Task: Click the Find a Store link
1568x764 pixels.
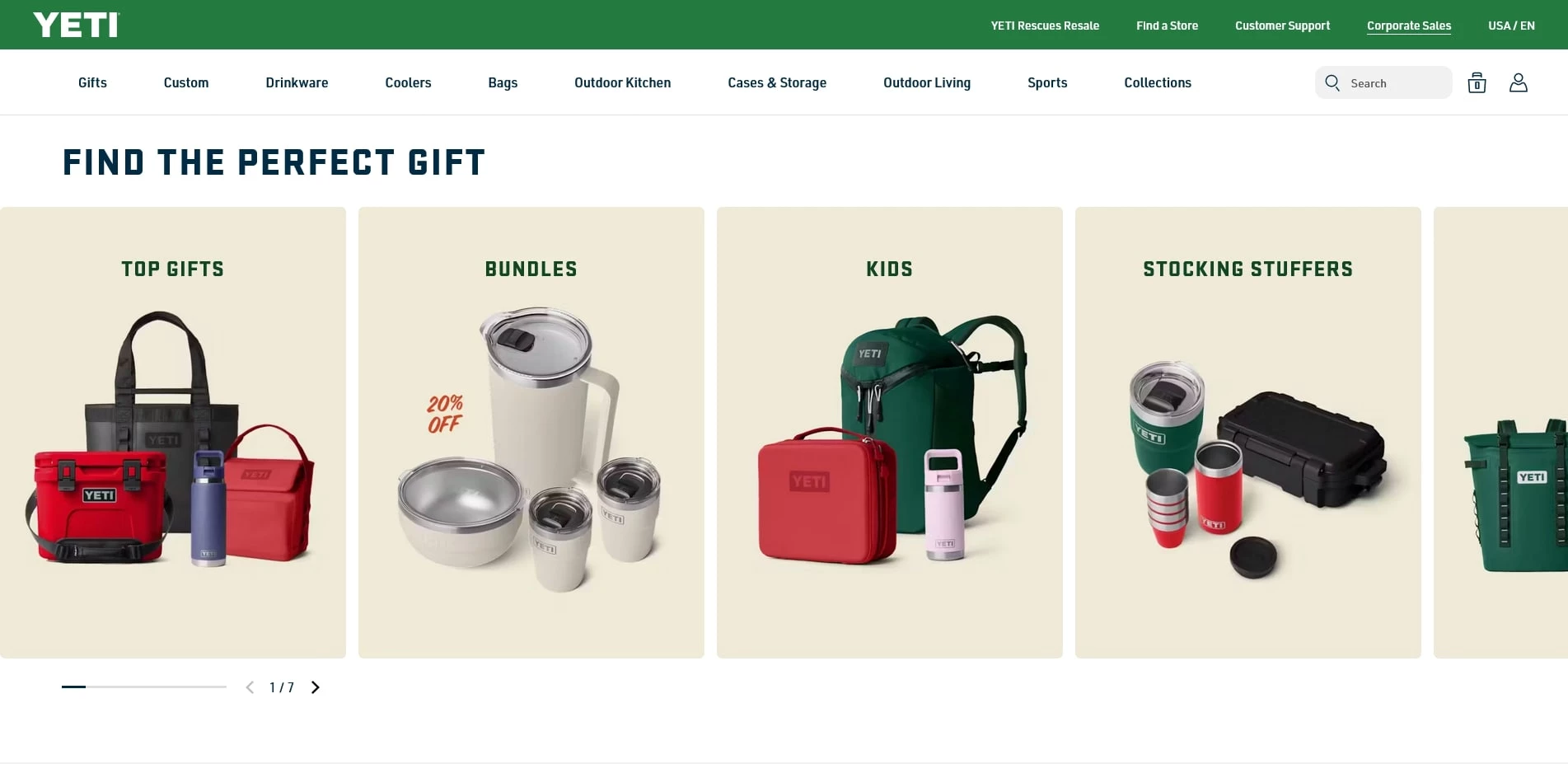Action: [1167, 26]
